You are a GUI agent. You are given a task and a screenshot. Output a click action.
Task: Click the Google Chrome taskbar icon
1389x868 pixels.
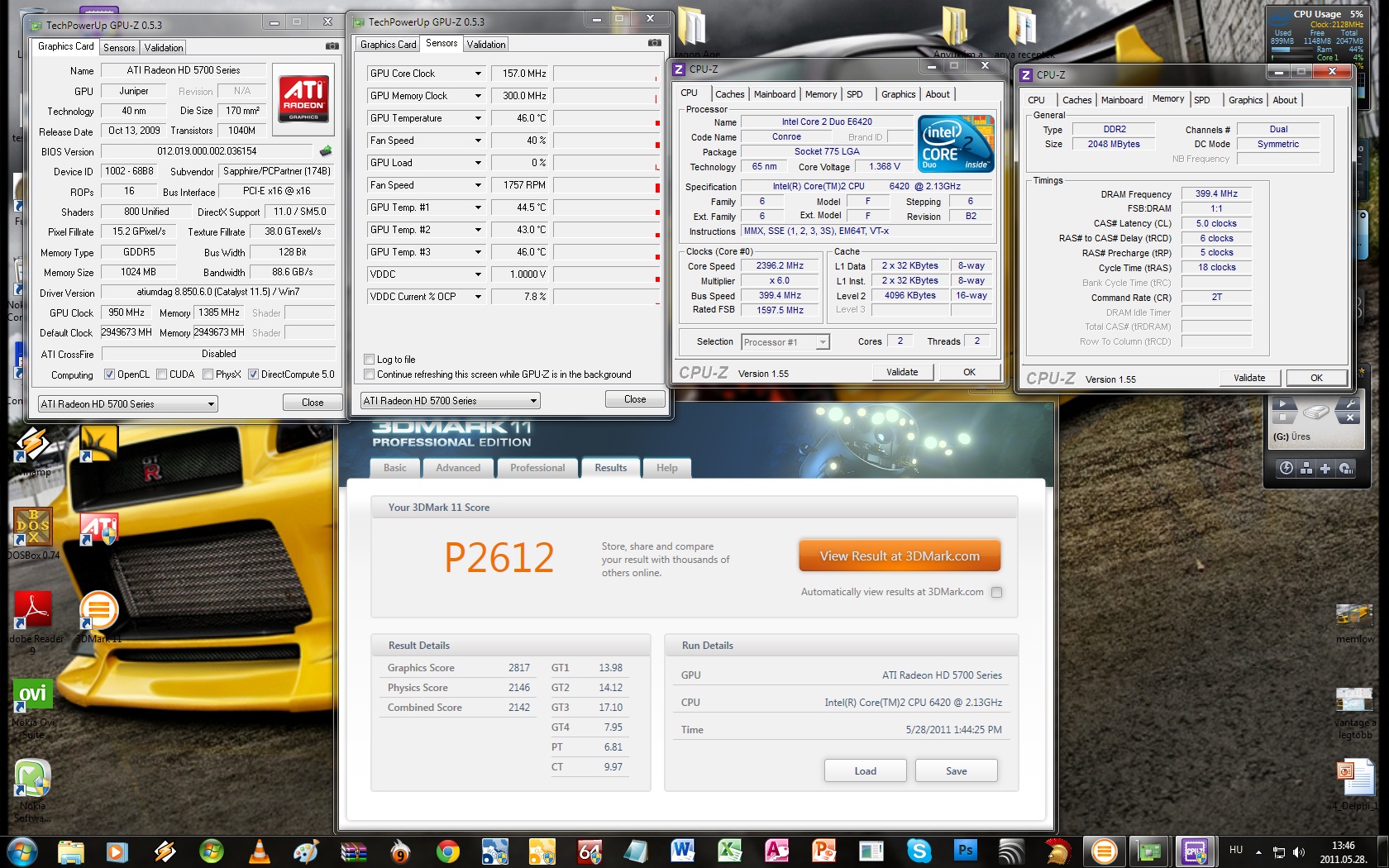click(447, 851)
